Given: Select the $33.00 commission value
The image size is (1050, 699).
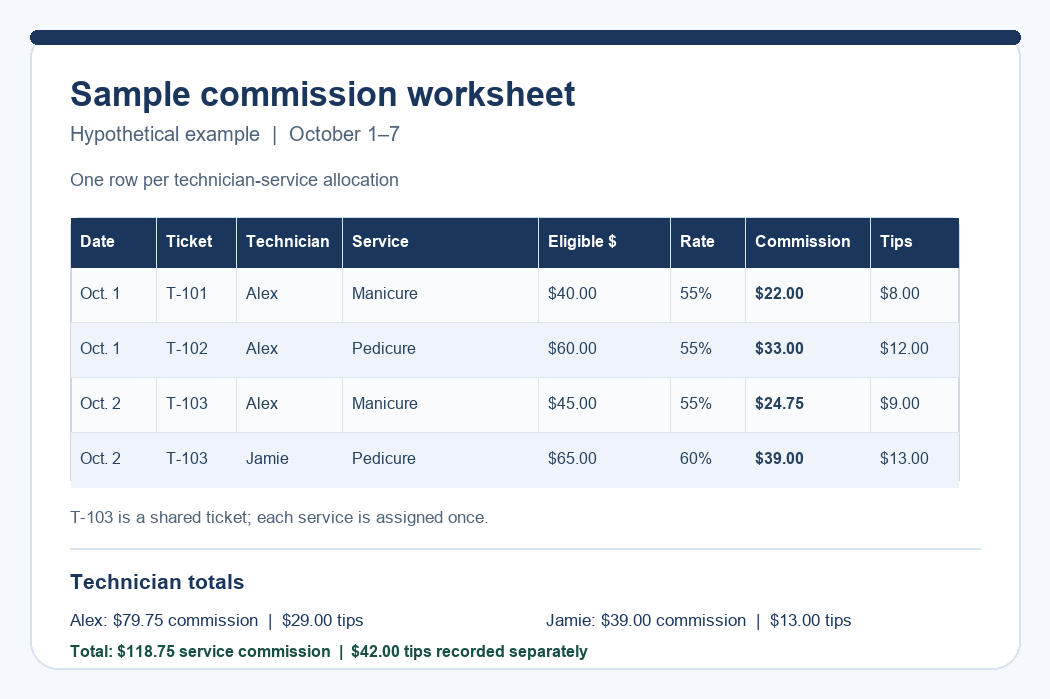Looking at the screenshot, I should pos(779,349).
